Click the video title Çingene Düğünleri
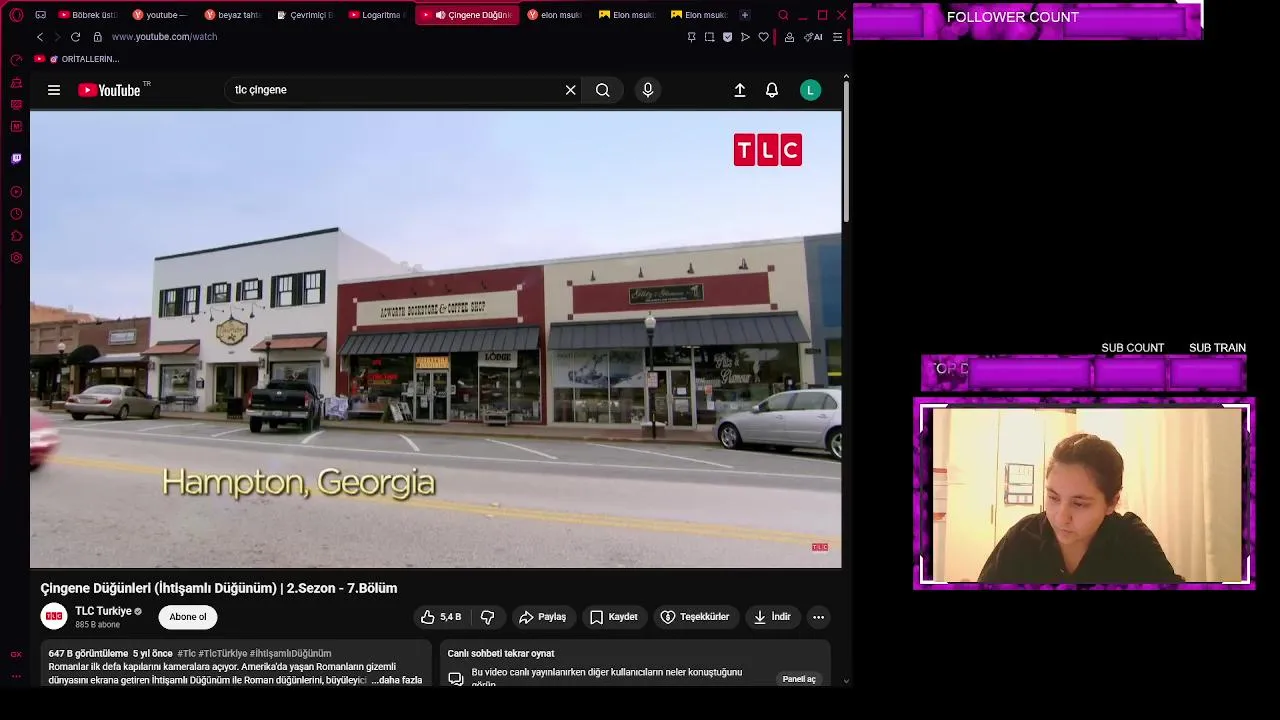The height and width of the screenshot is (720, 1280). [219, 588]
